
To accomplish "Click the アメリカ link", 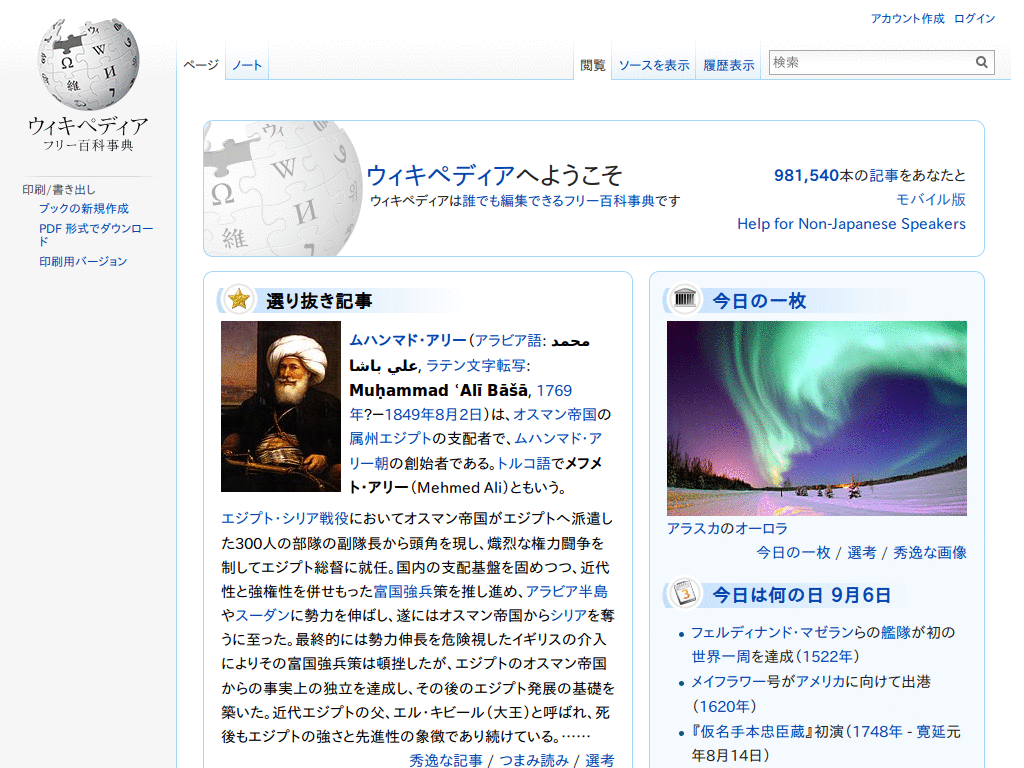I will pos(820,681).
